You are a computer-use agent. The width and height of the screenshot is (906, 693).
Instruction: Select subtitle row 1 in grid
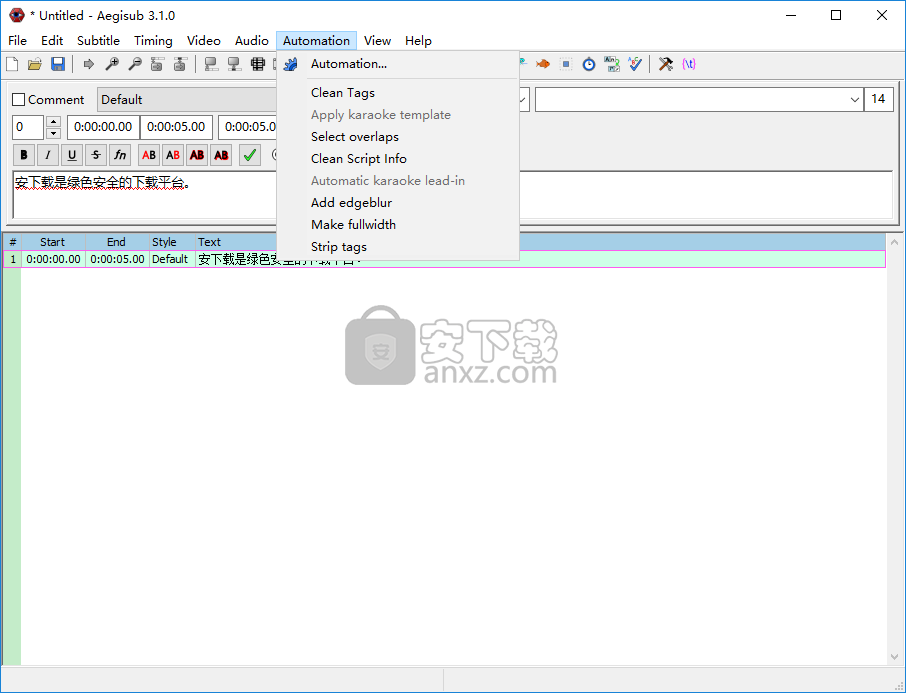(444, 259)
